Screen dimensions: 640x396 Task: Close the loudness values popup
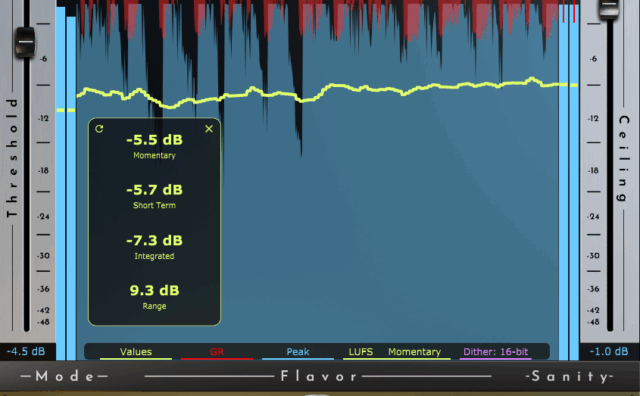tap(209, 129)
